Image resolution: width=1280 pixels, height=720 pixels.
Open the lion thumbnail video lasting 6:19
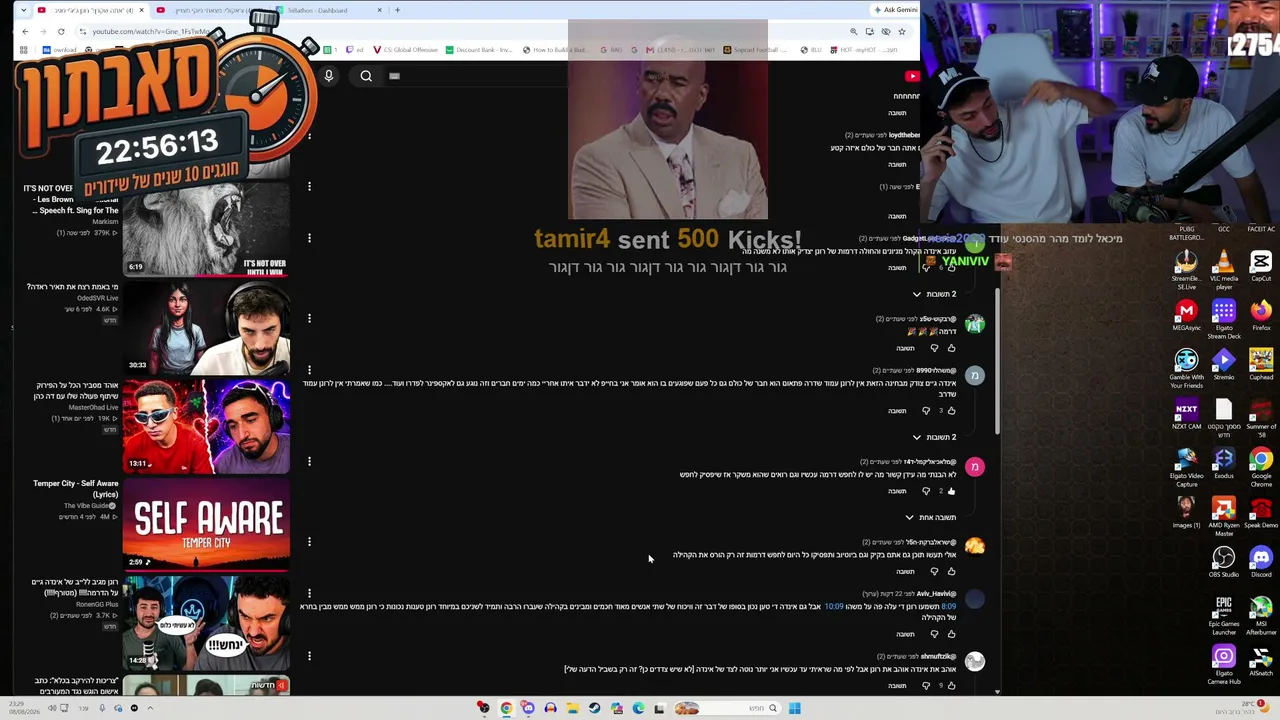pos(207,229)
